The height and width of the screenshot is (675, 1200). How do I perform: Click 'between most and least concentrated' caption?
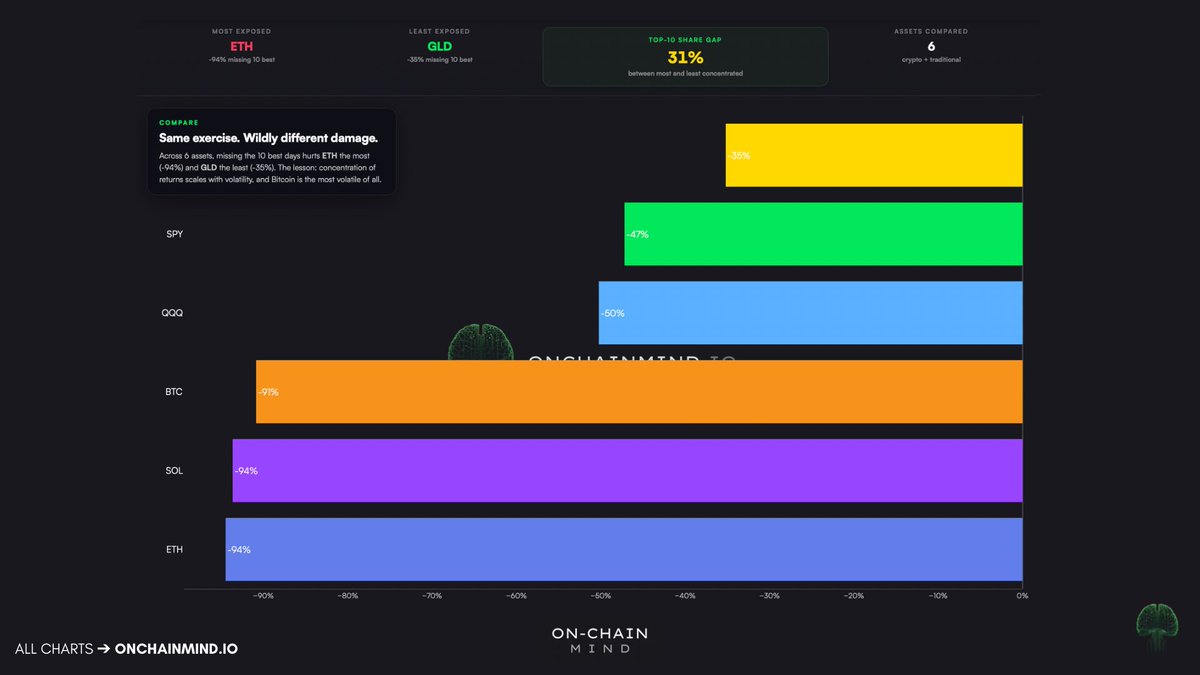[685, 74]
